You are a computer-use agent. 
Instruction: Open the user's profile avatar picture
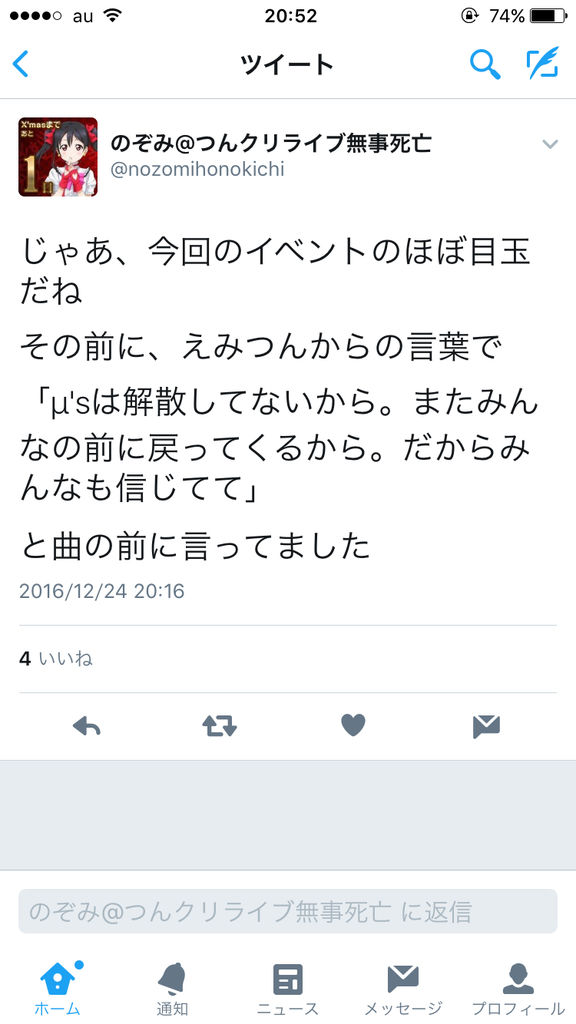tap(58, 157)
